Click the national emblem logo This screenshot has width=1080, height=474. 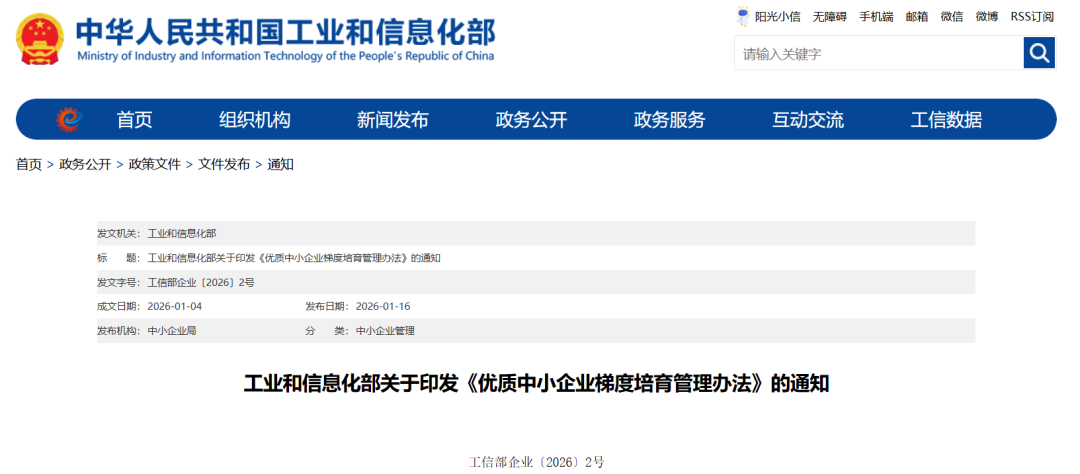pyautogui.click(x=41, y=39)
